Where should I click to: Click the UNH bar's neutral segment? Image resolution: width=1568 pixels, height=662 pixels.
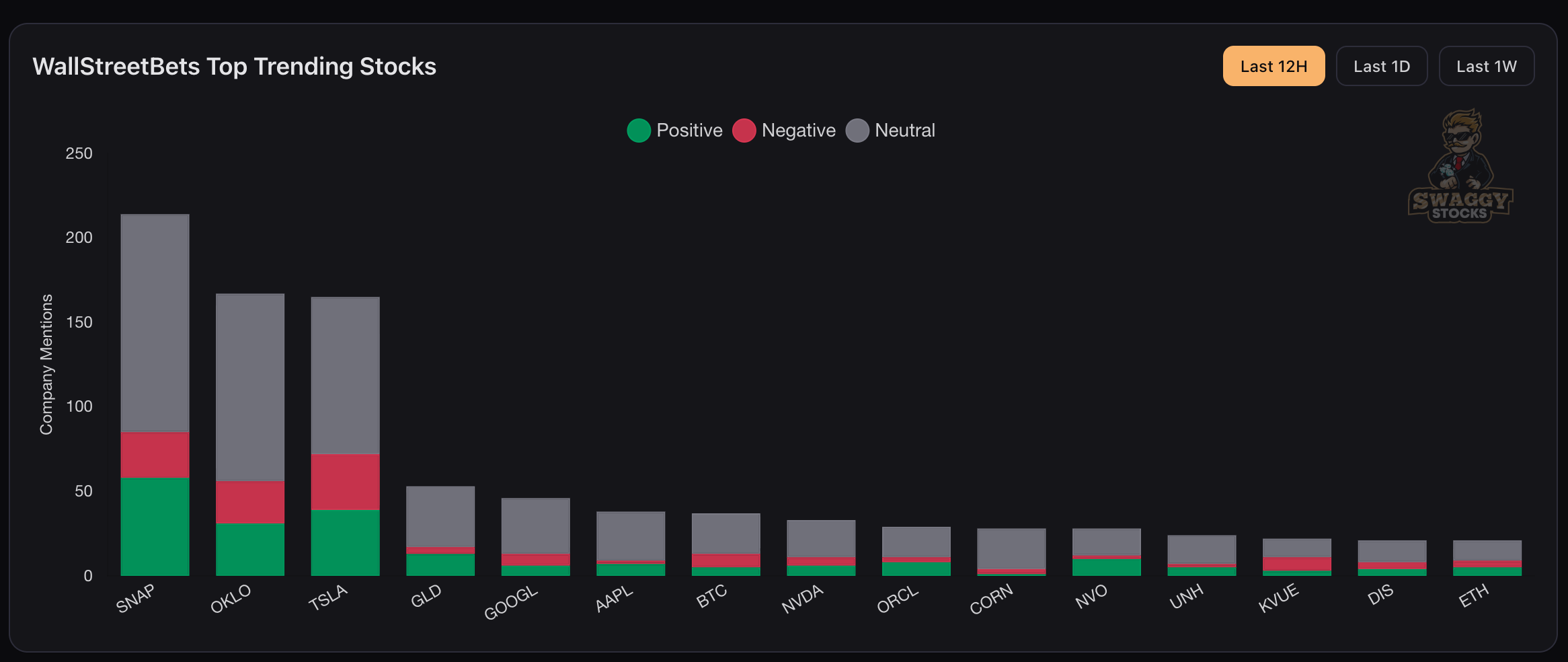point(1202,550)
